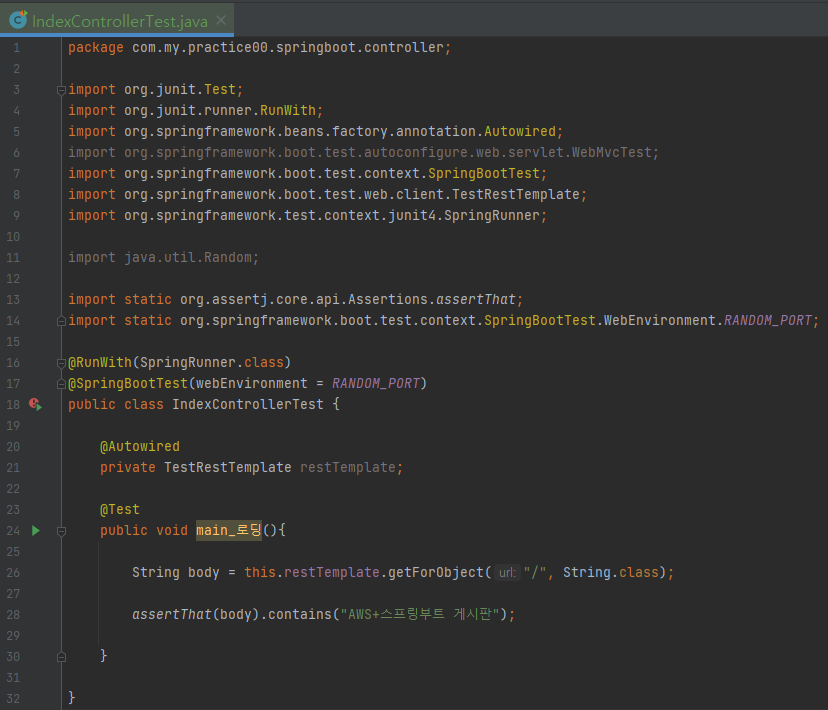Click RANDOM_PORT in the SpringBootTest annotation
This screenshot has height=710, width=828.
click(x=375, y=383)
